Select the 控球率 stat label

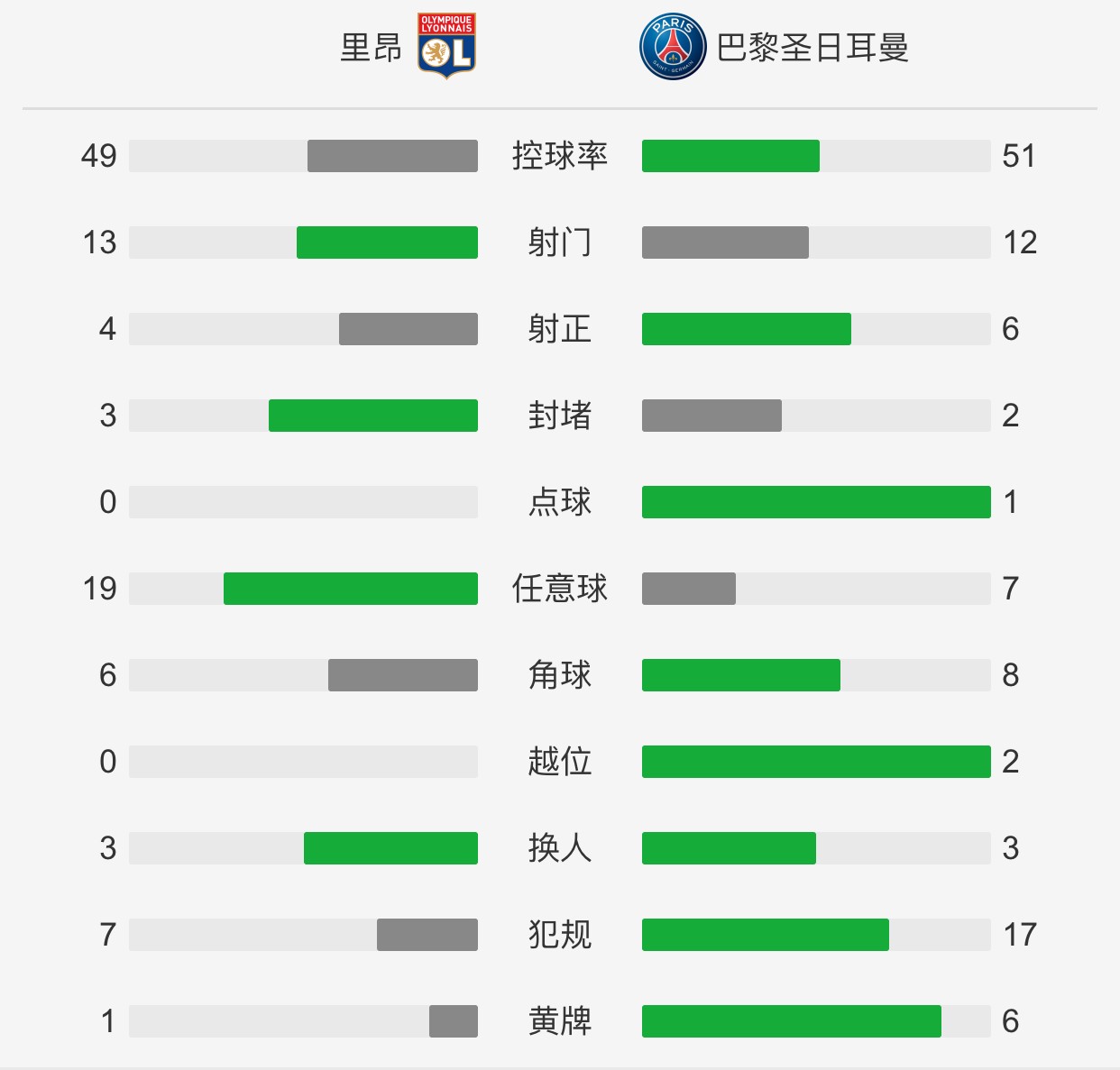pyautogui.click(x=560, y=156)
